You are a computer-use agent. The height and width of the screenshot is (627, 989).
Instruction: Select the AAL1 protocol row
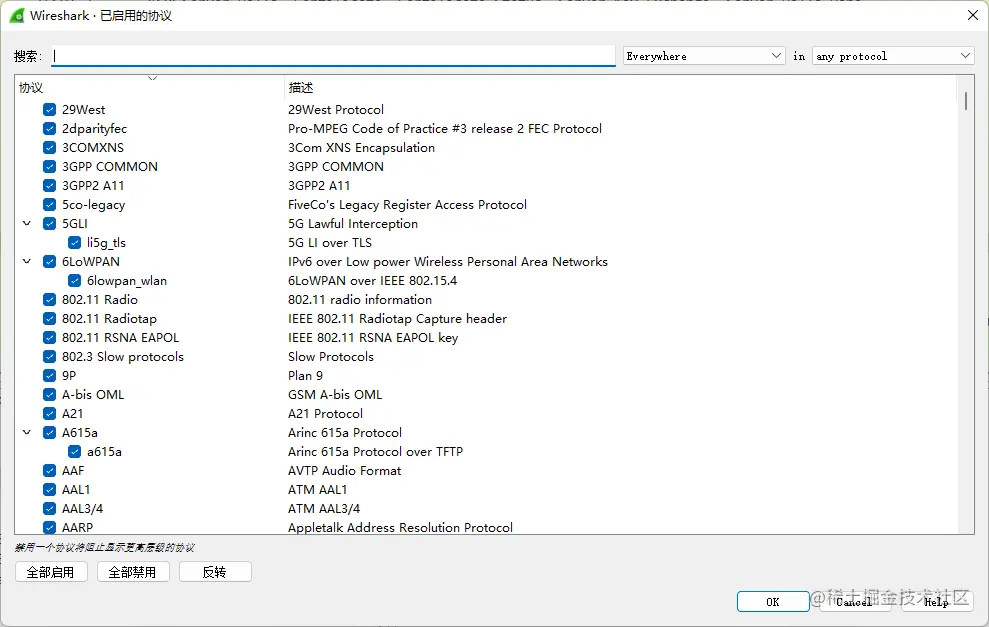[x=486, y=489]
